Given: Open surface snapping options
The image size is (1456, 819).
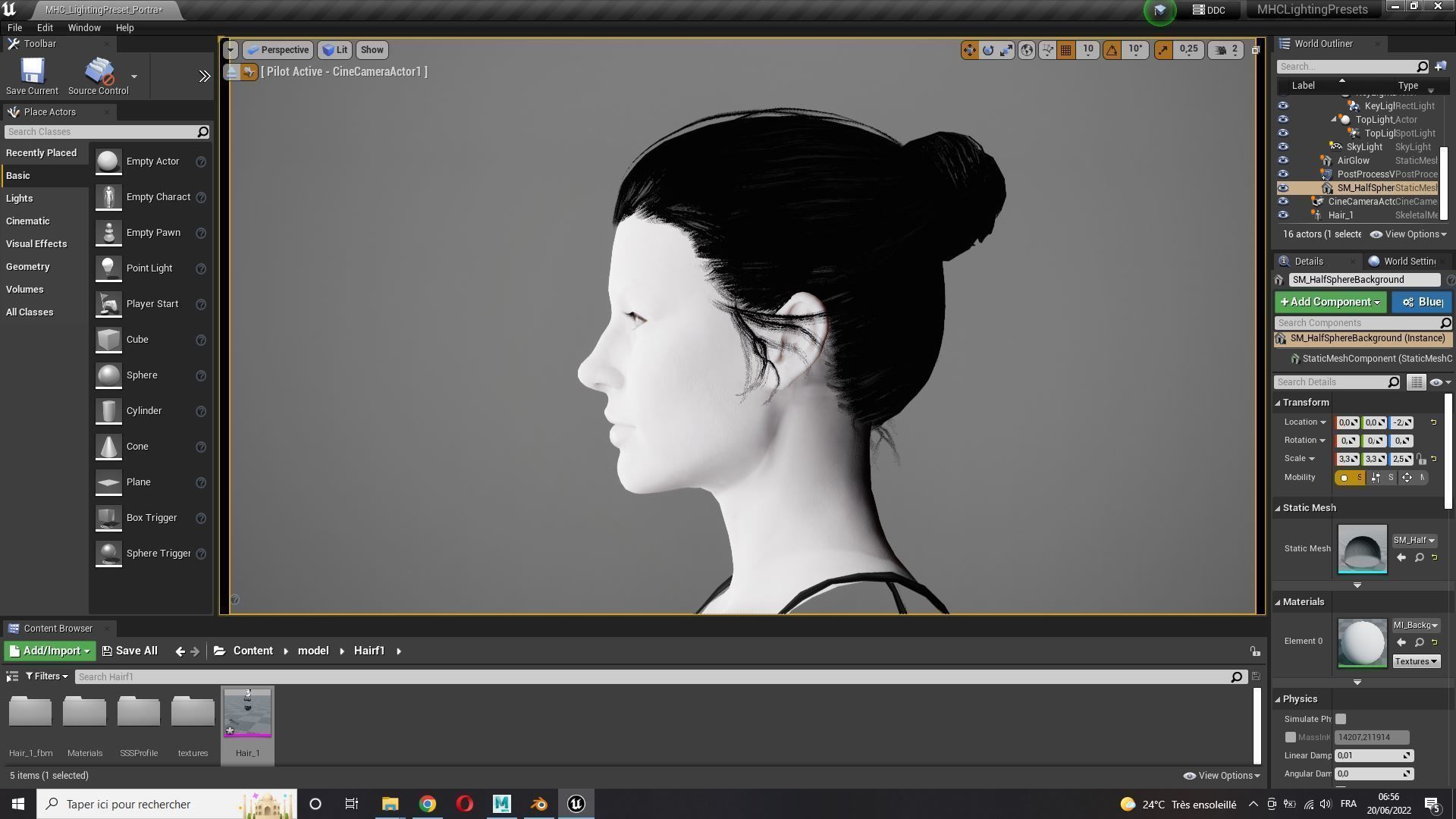Looking at the screenshot, I should (1047, 50).
